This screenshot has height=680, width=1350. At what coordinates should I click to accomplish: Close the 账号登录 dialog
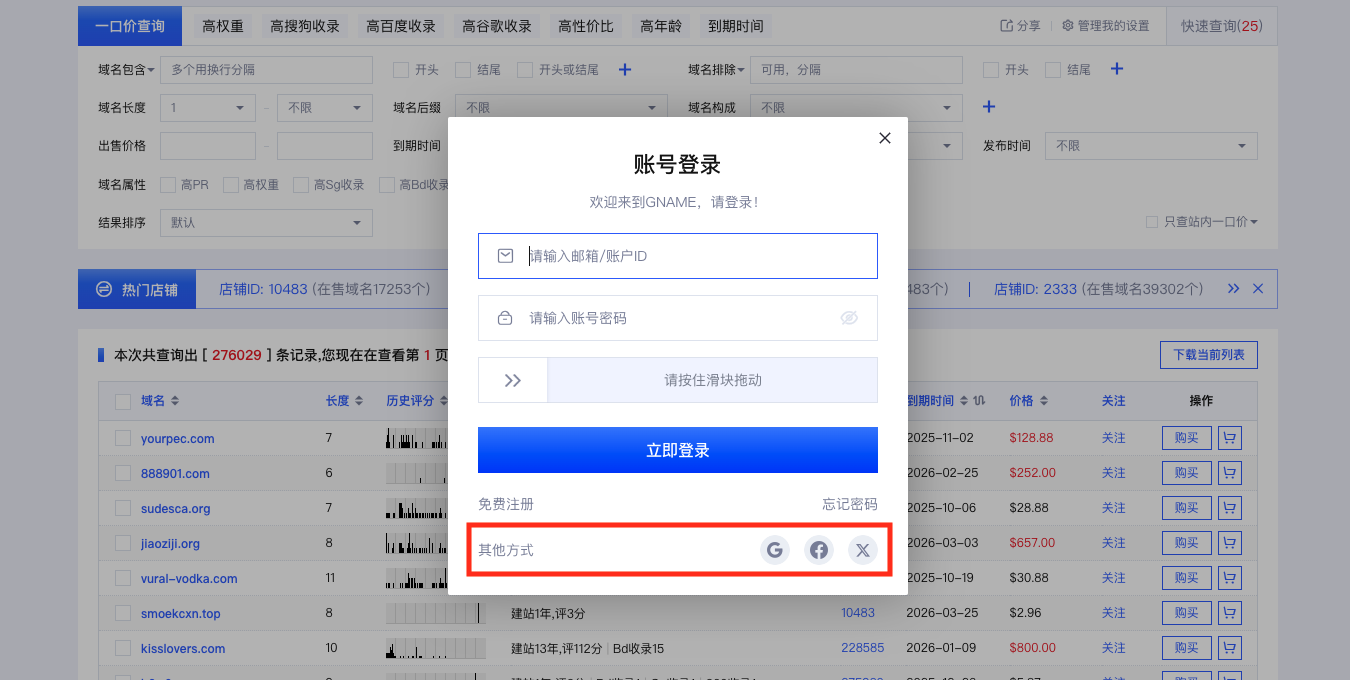coord(884,138)
